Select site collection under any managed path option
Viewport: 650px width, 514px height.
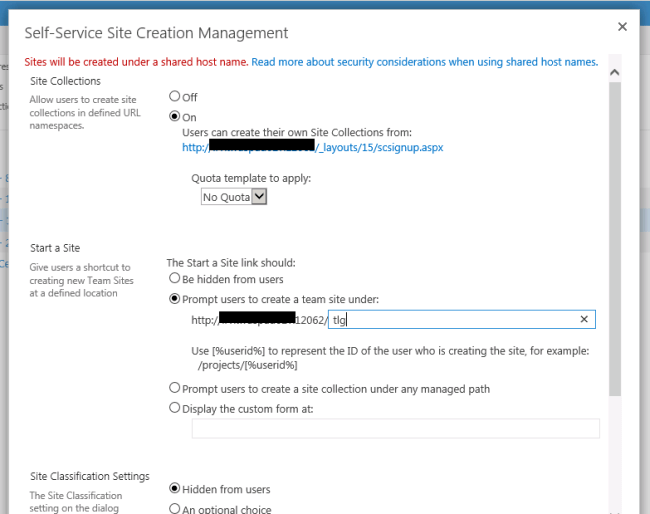point(175,388)
